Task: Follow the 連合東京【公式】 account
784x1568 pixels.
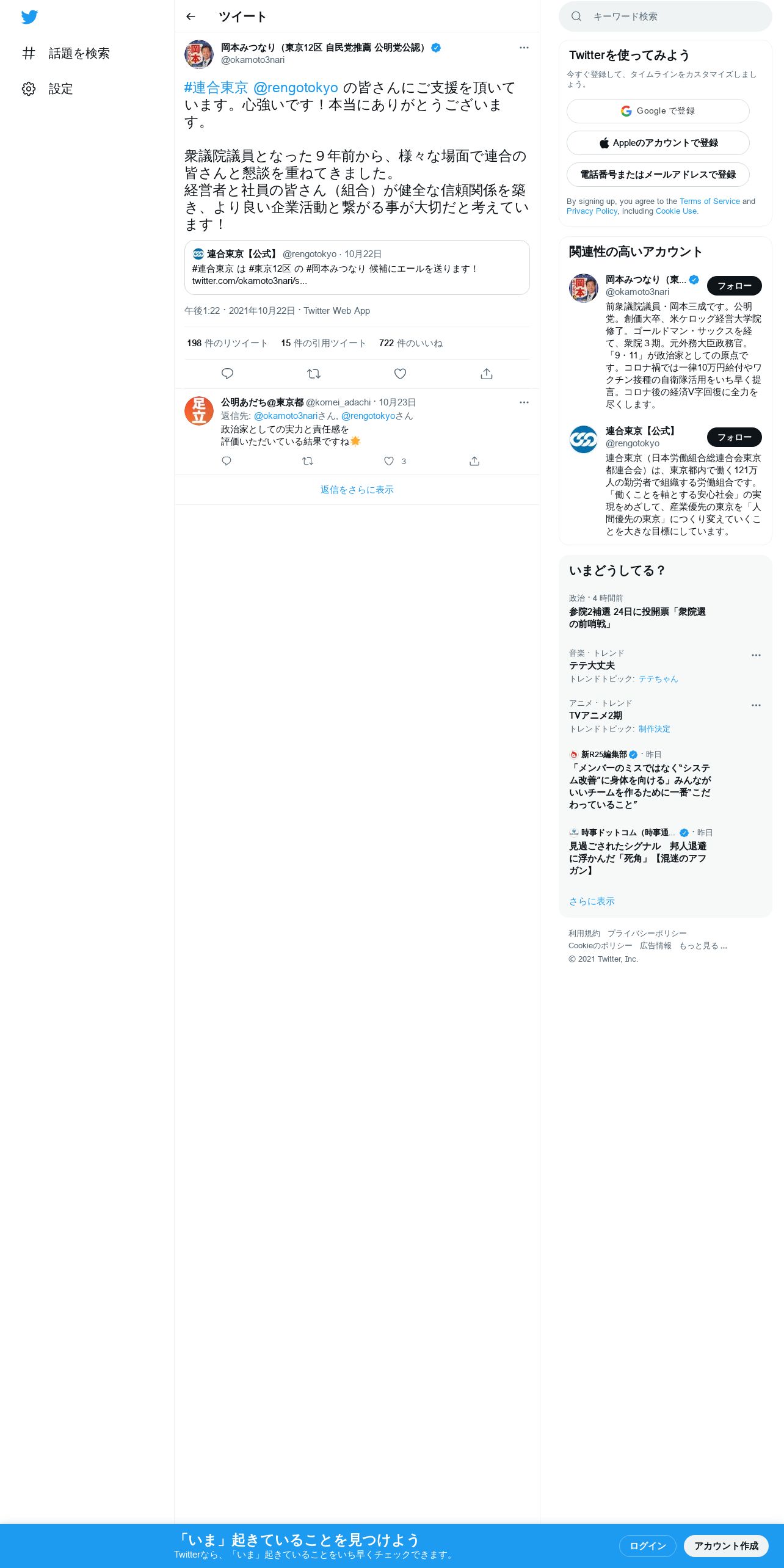Action: [735, 437]
